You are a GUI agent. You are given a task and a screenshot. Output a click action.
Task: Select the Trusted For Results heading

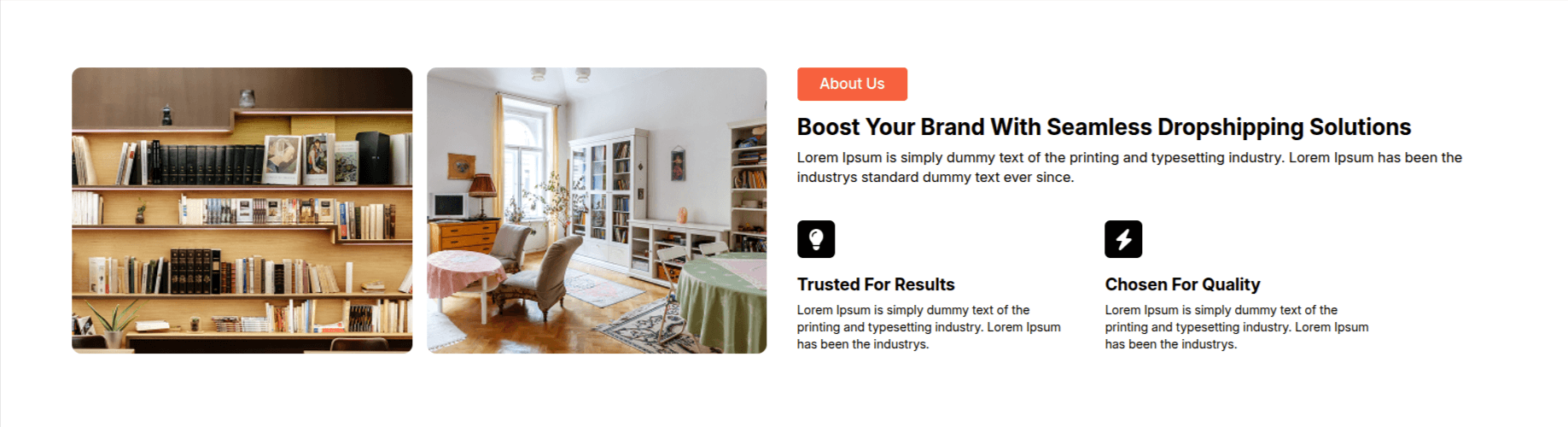click(875, 284)
